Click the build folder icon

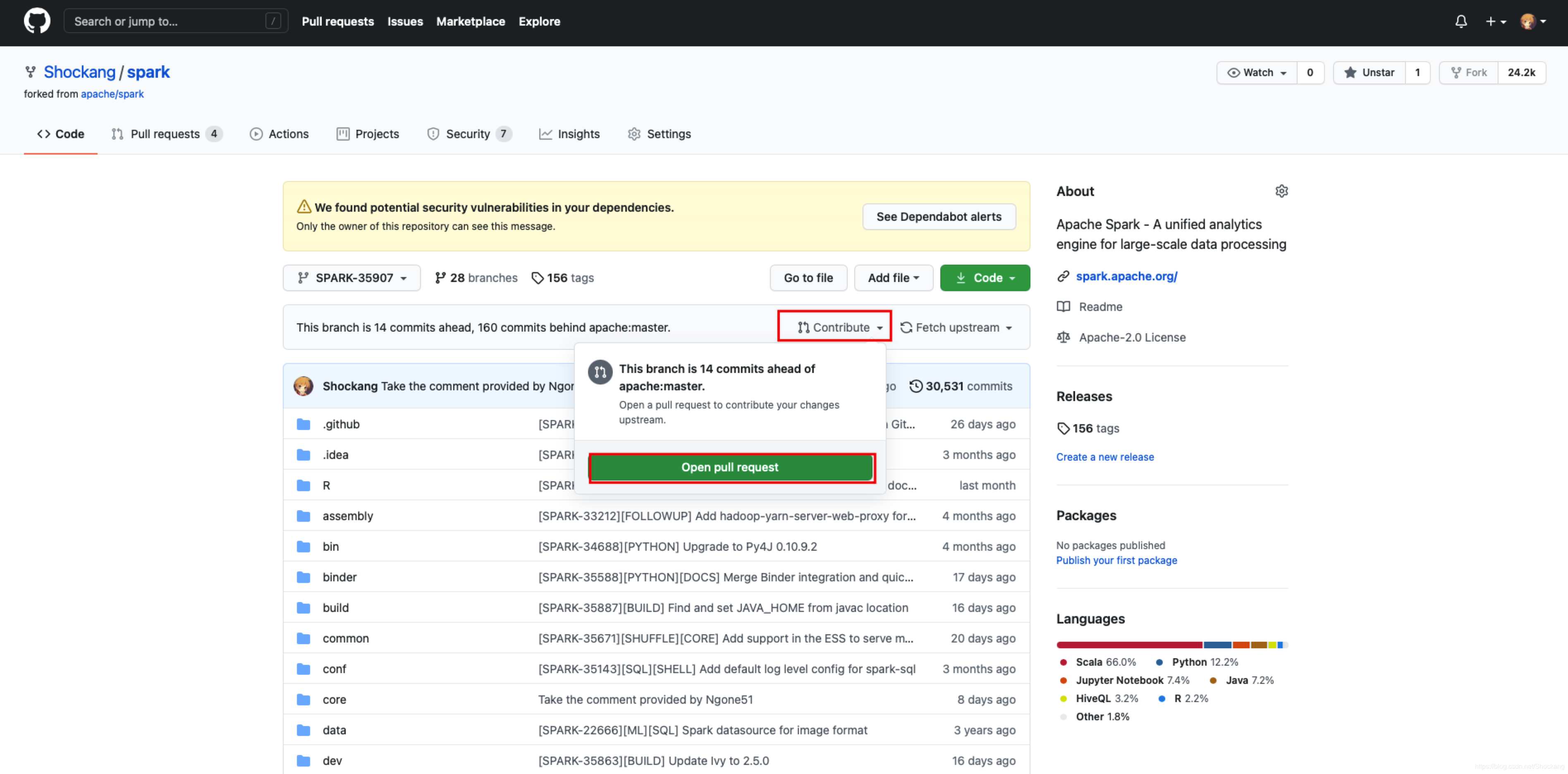tap(303, 607)
